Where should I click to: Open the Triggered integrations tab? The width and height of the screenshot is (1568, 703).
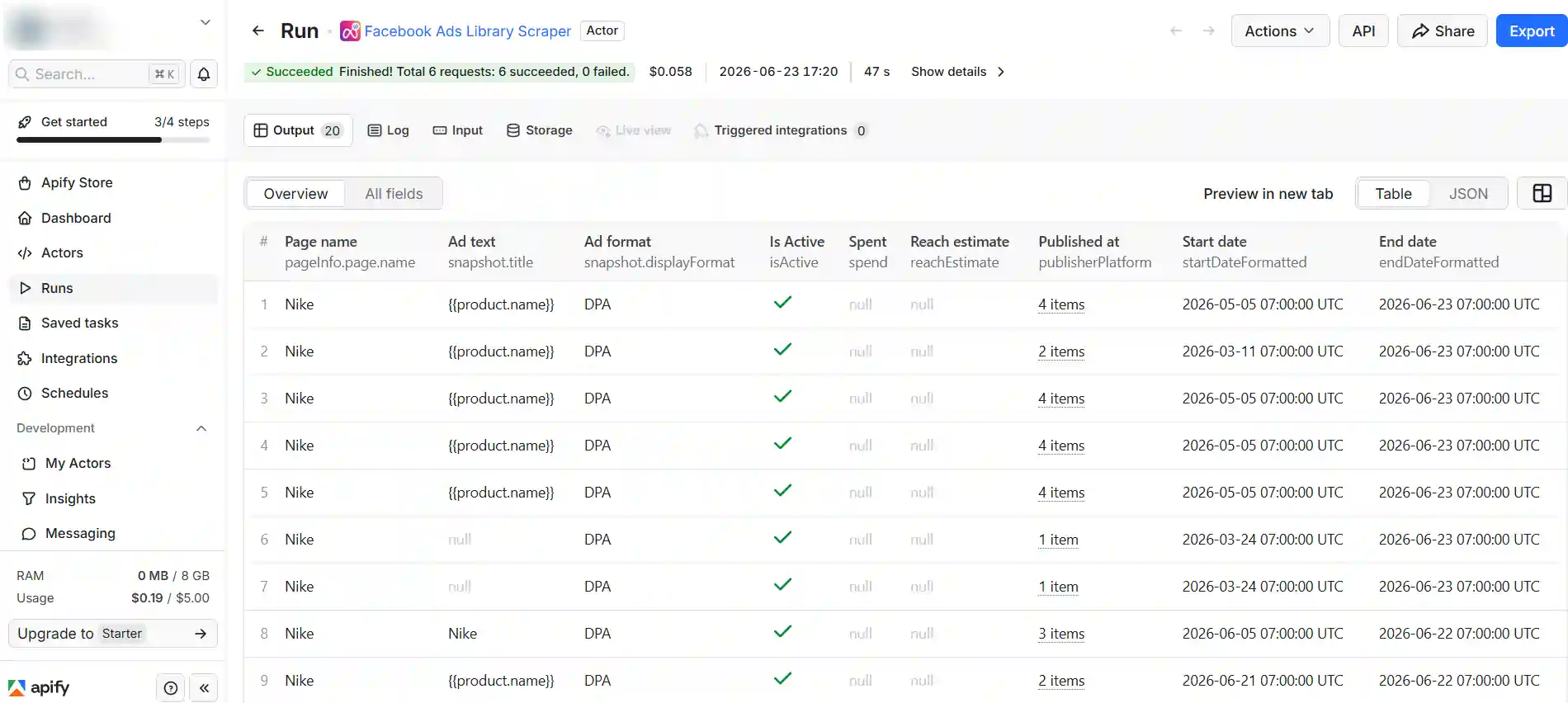781,130
